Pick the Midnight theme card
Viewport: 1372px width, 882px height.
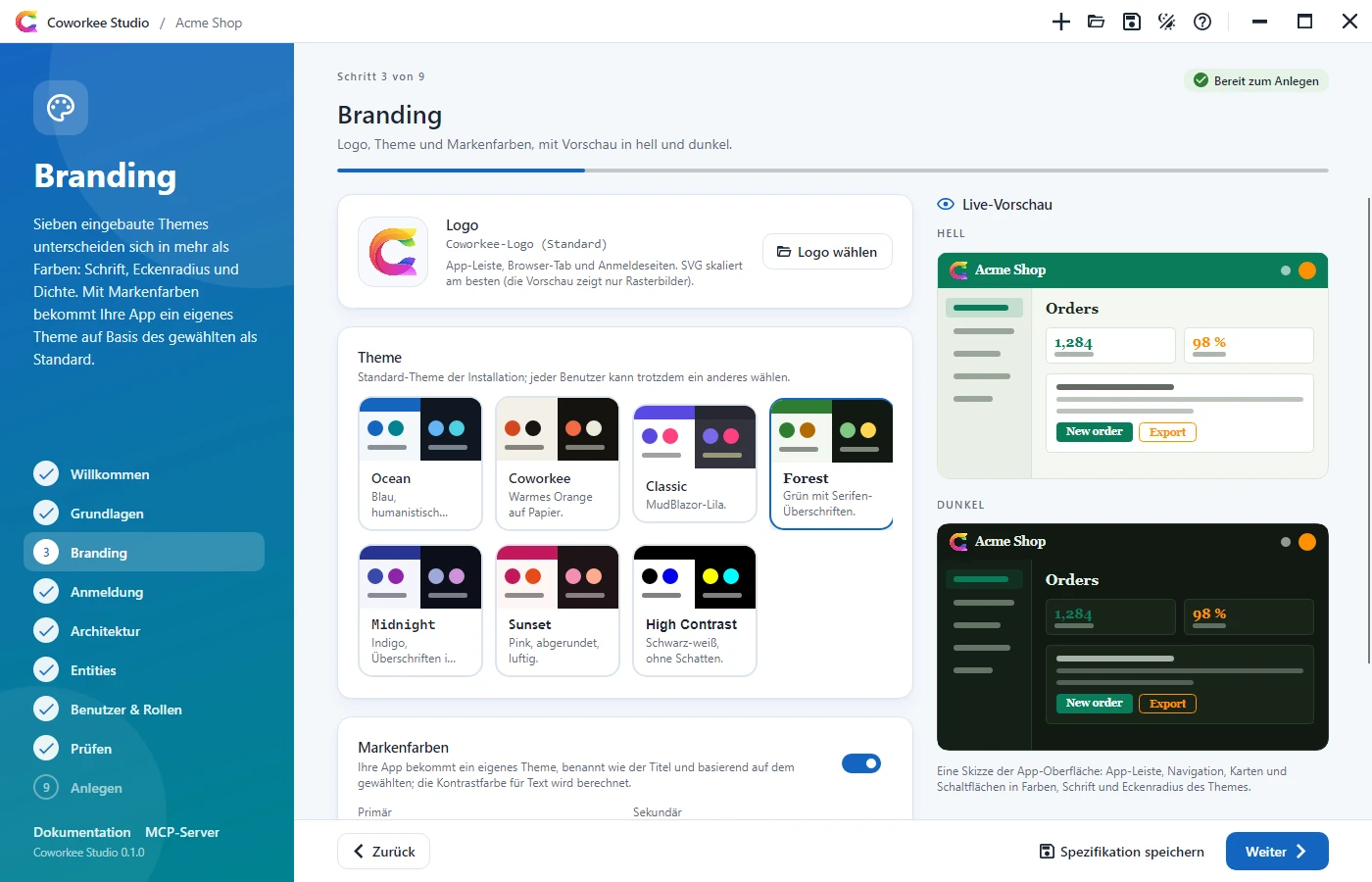420,611
